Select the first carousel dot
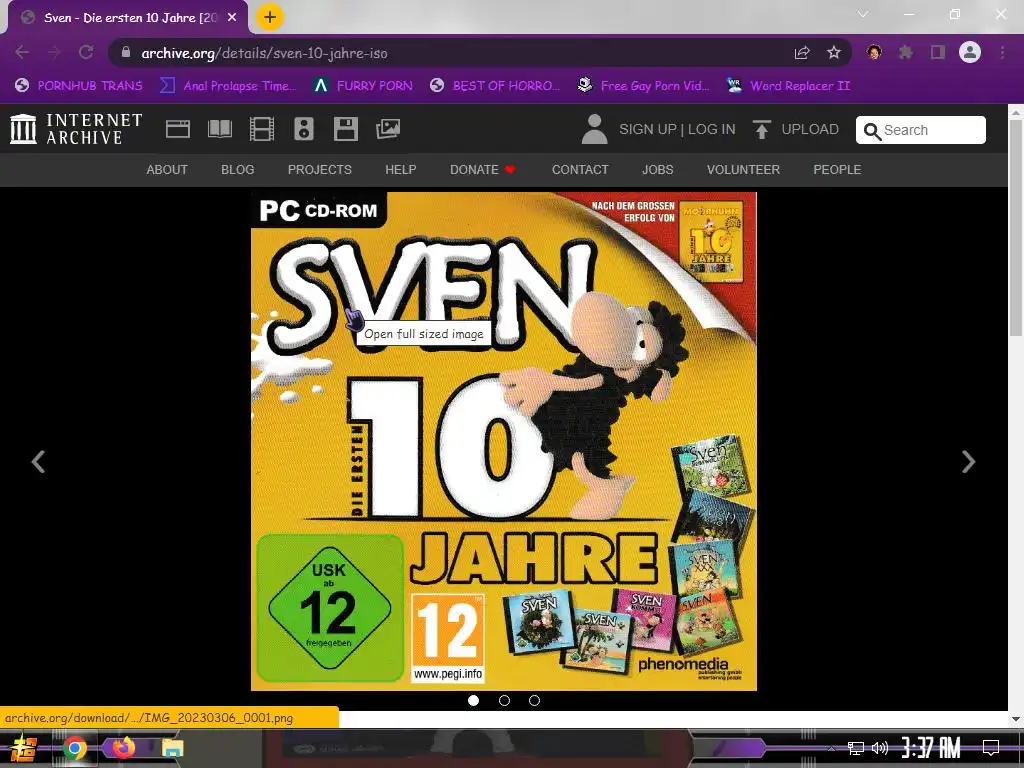 click(x=473, y=700)
